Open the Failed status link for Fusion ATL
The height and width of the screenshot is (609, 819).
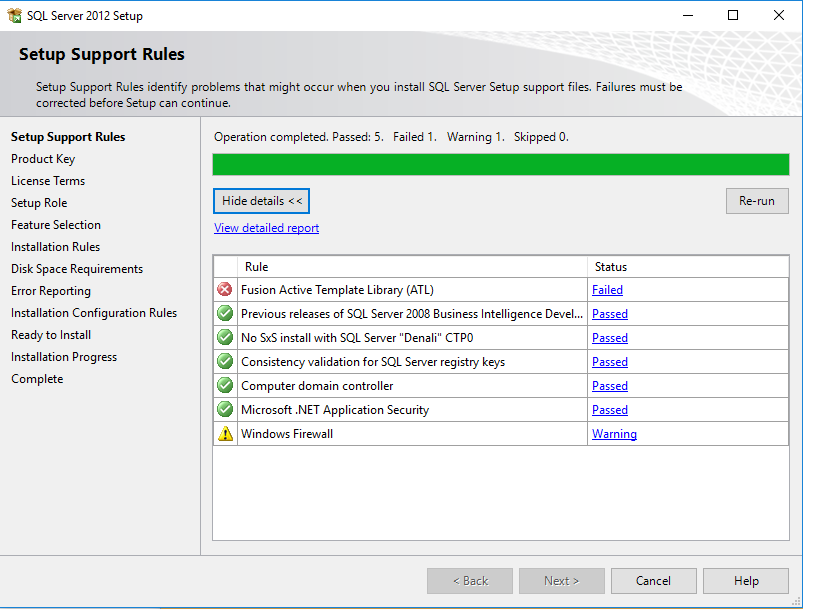coord(607,290)
